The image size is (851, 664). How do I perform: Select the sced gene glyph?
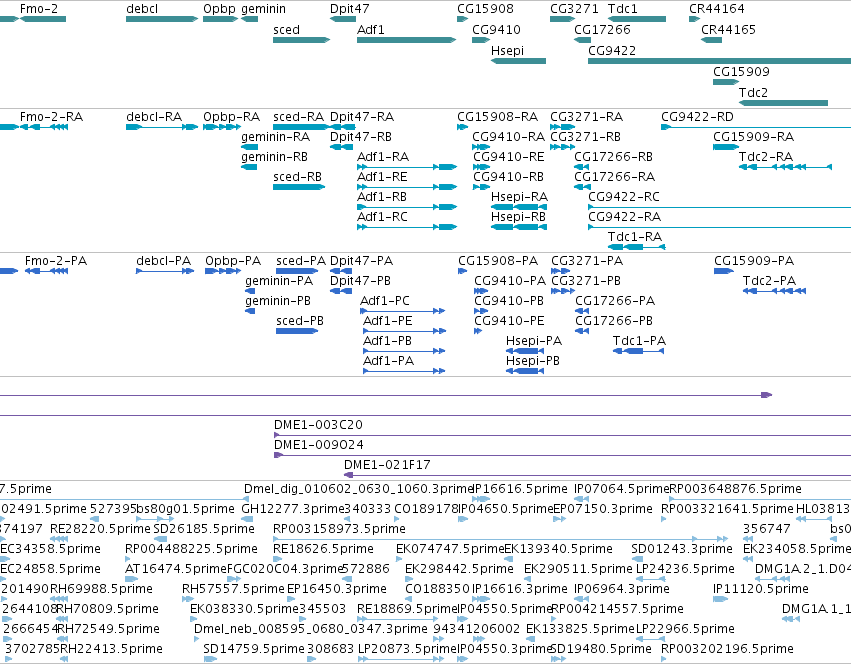[x=301, y=40]
